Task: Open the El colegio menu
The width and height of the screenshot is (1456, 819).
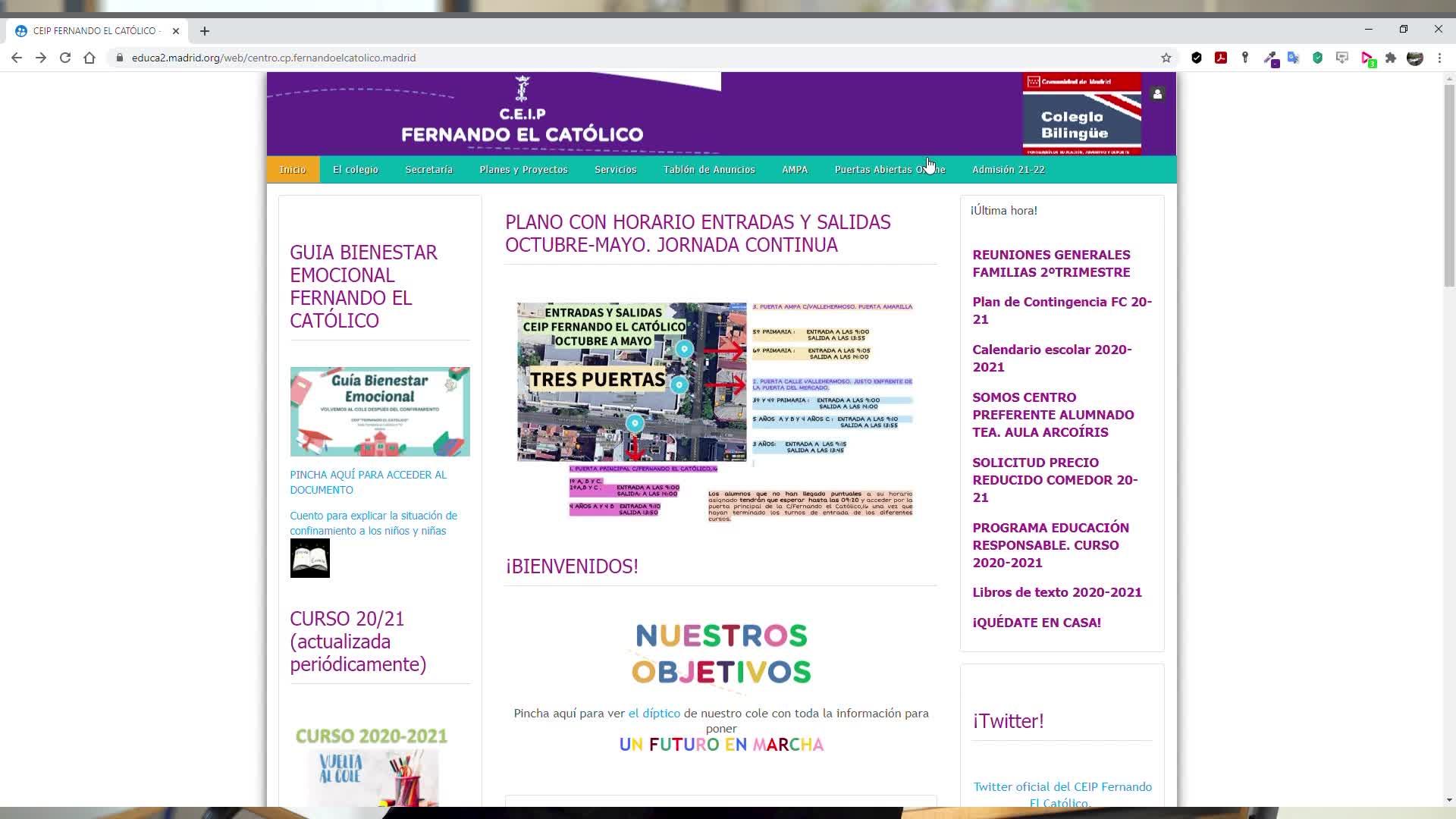Action: [356, 169]
